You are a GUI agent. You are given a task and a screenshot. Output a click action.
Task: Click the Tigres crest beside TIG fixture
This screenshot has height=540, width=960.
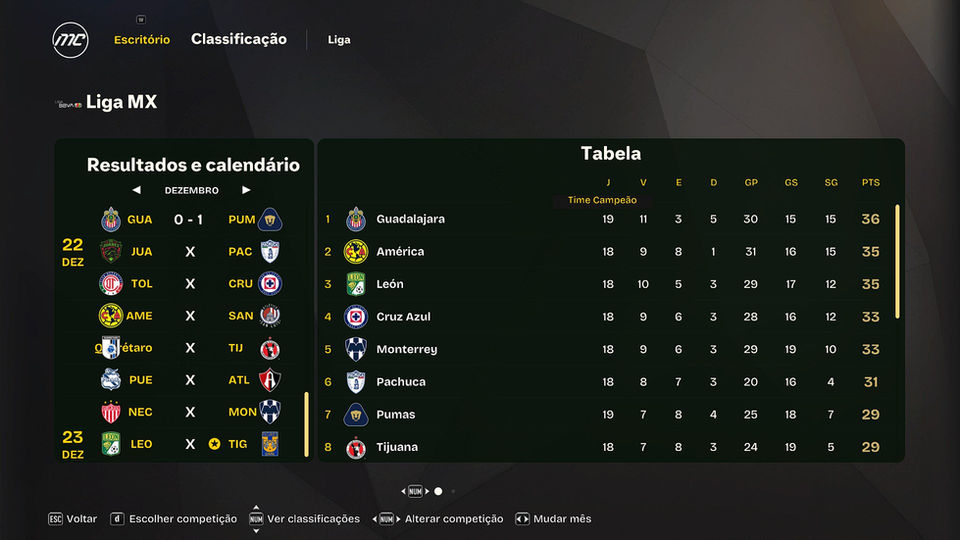(269, 444)
